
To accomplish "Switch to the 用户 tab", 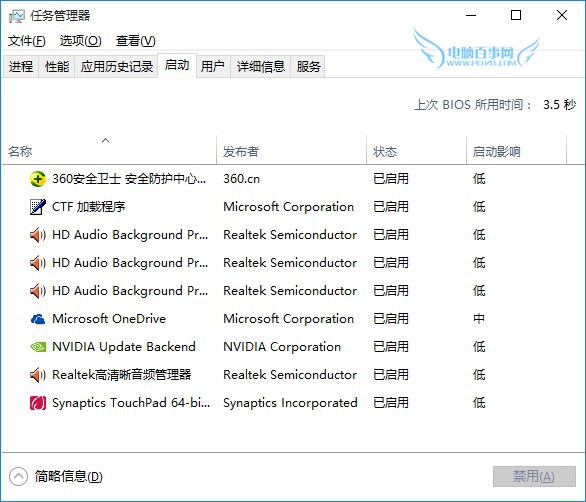I will click(213, 67).
